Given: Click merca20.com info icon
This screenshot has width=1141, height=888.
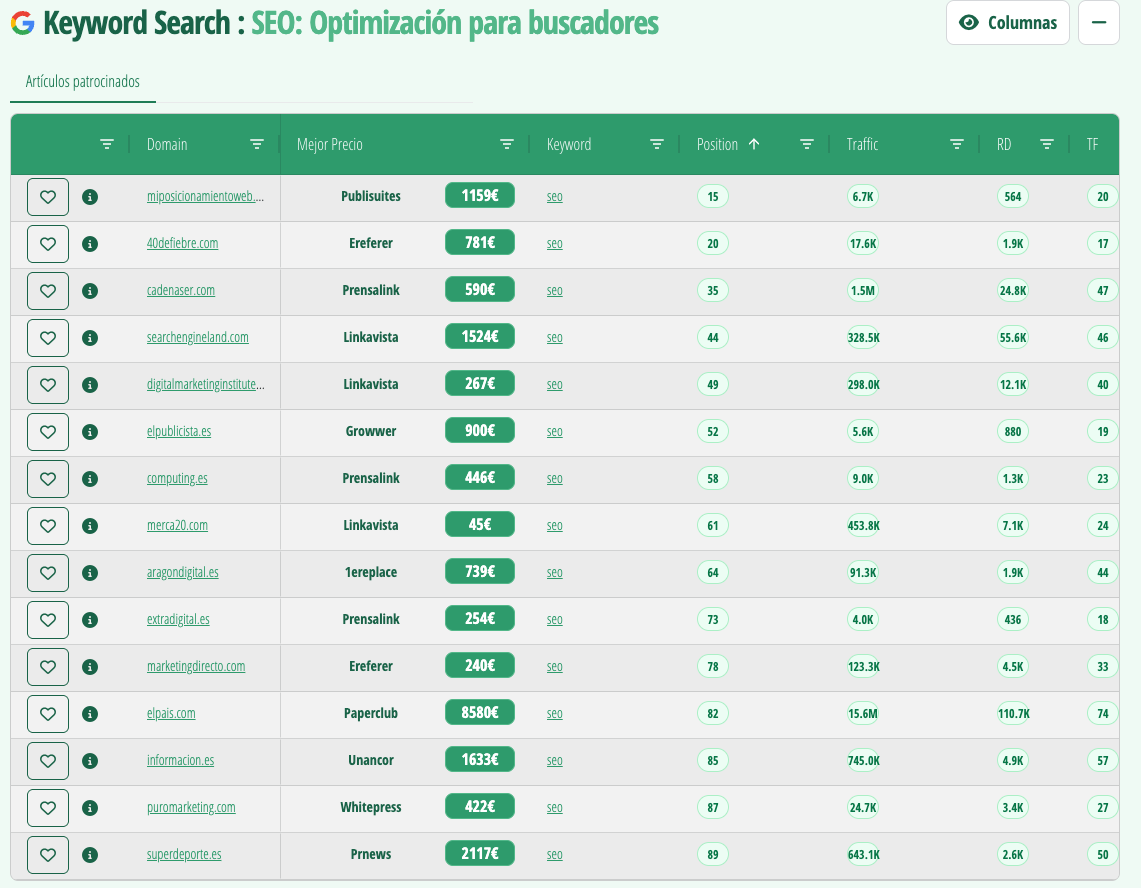Looking at the screenshot, I should tap(90, 526).
